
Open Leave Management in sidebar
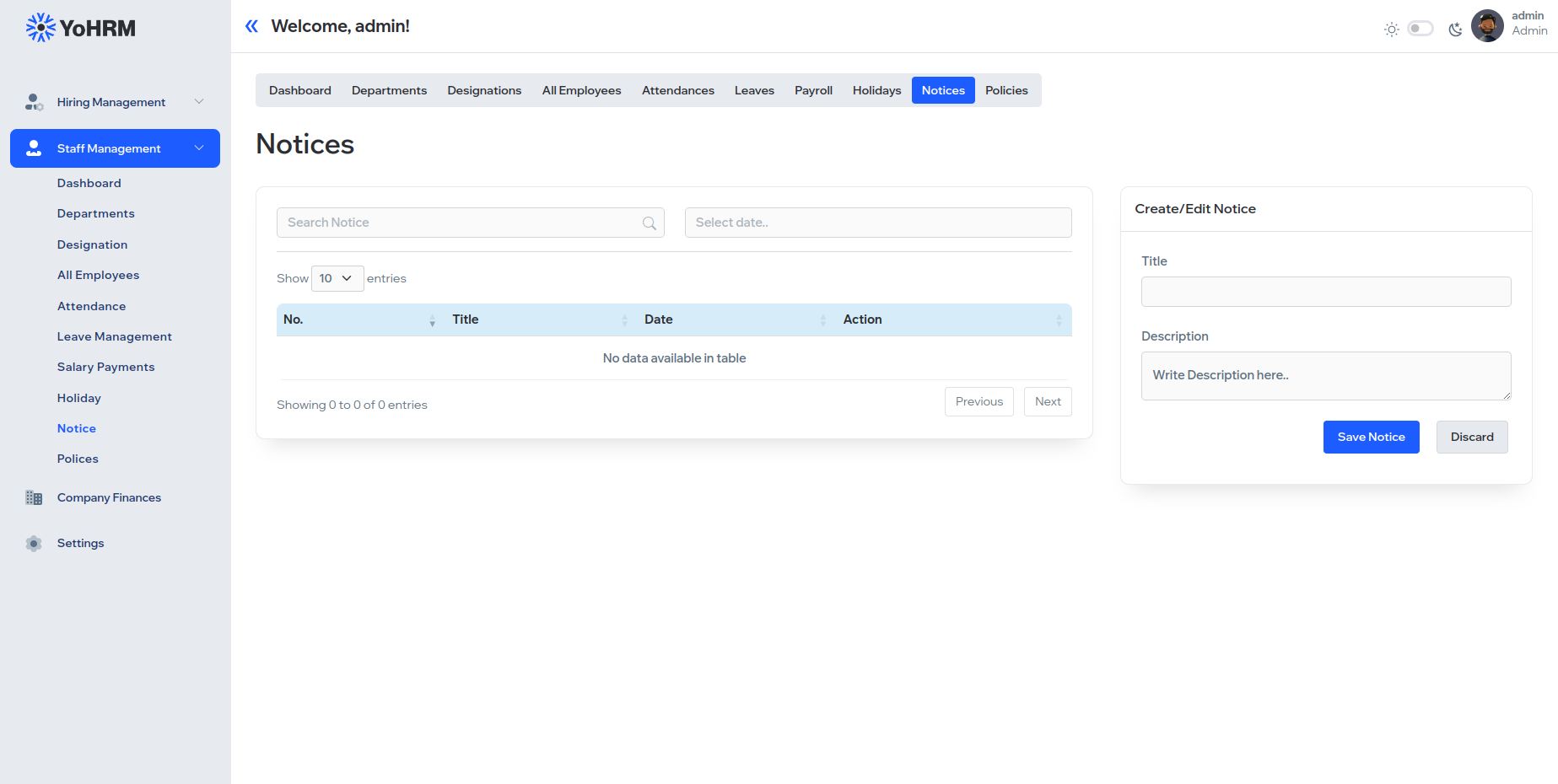click(115, 336)
